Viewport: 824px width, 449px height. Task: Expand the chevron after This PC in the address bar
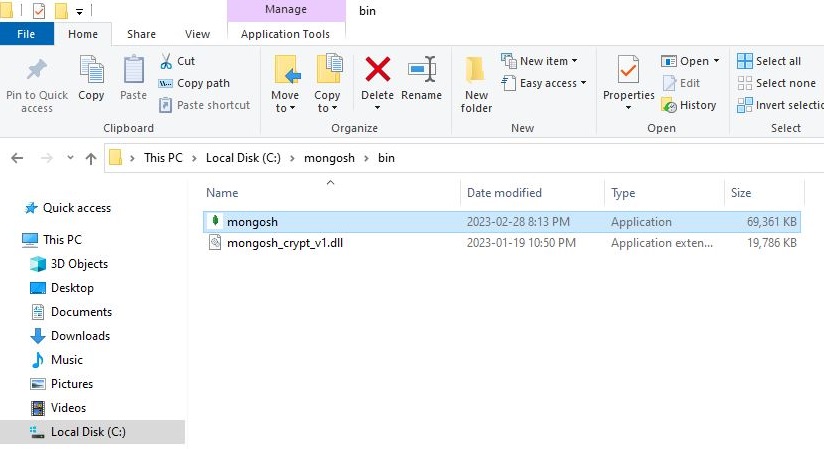pos(194,158)
